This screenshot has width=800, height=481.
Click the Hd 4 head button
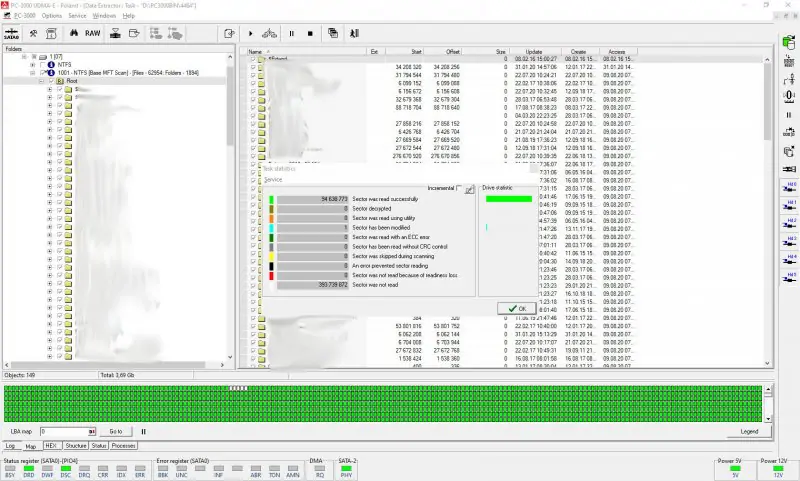(789, 259)
